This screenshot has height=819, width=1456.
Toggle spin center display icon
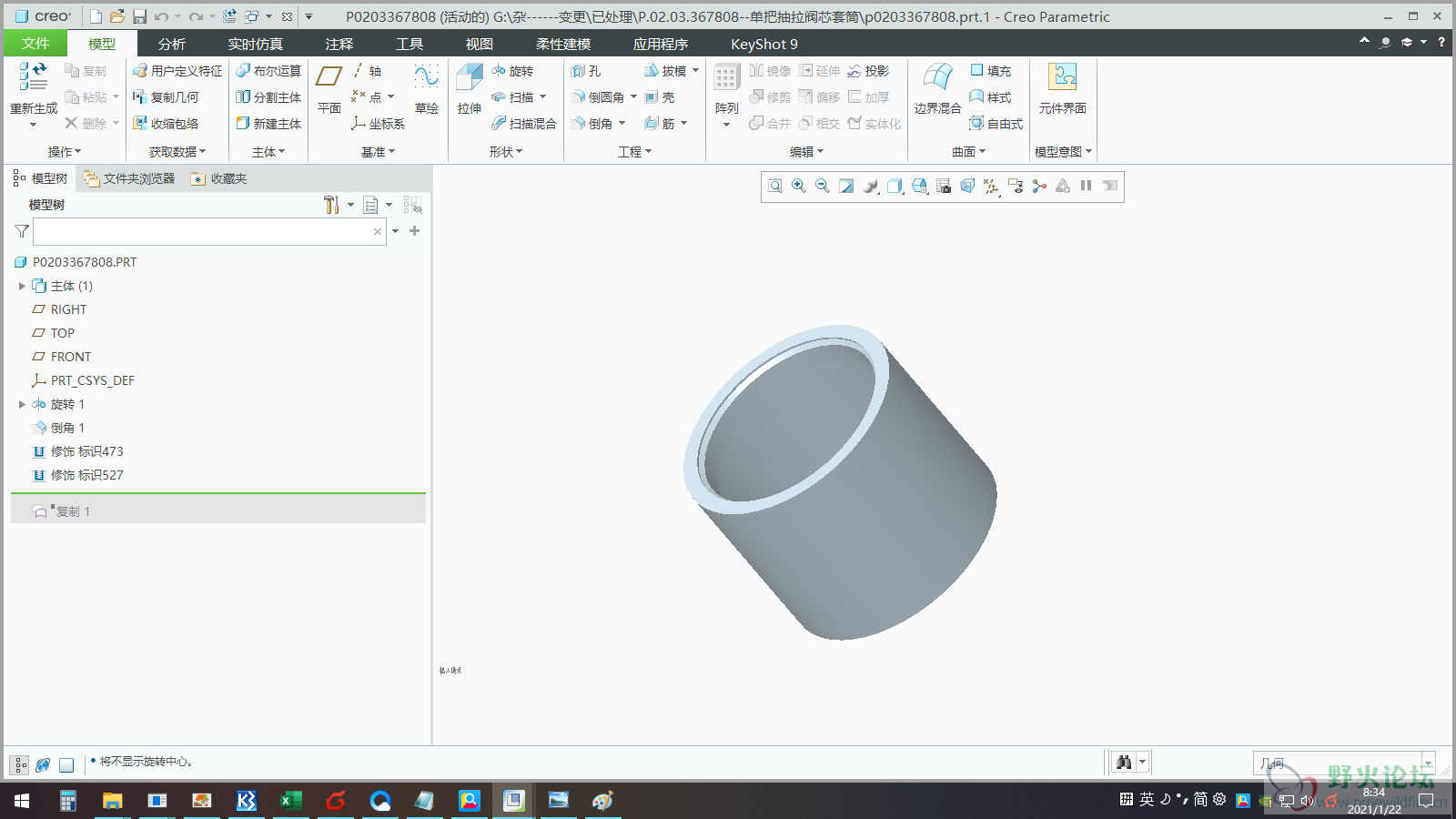point(1039,187)
